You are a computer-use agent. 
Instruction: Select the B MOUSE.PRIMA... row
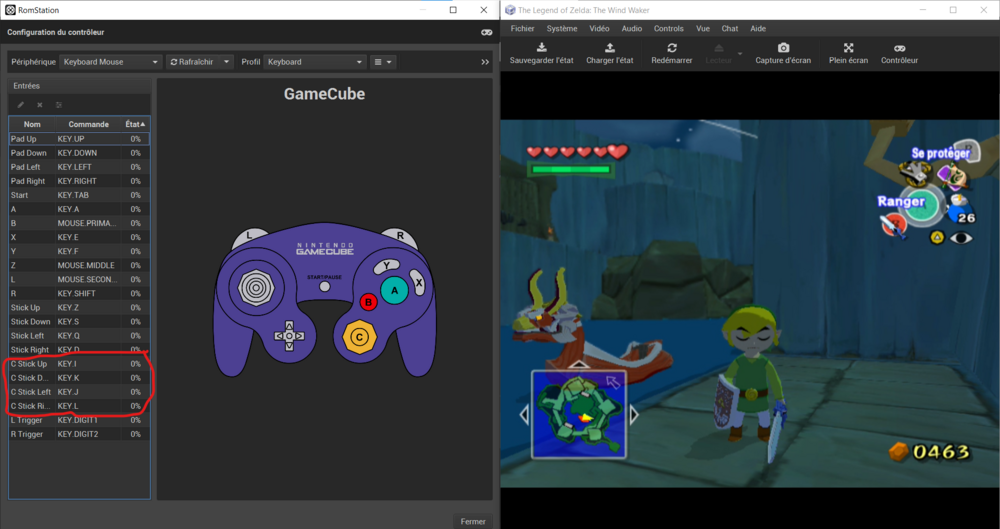(x=79, y=223)
